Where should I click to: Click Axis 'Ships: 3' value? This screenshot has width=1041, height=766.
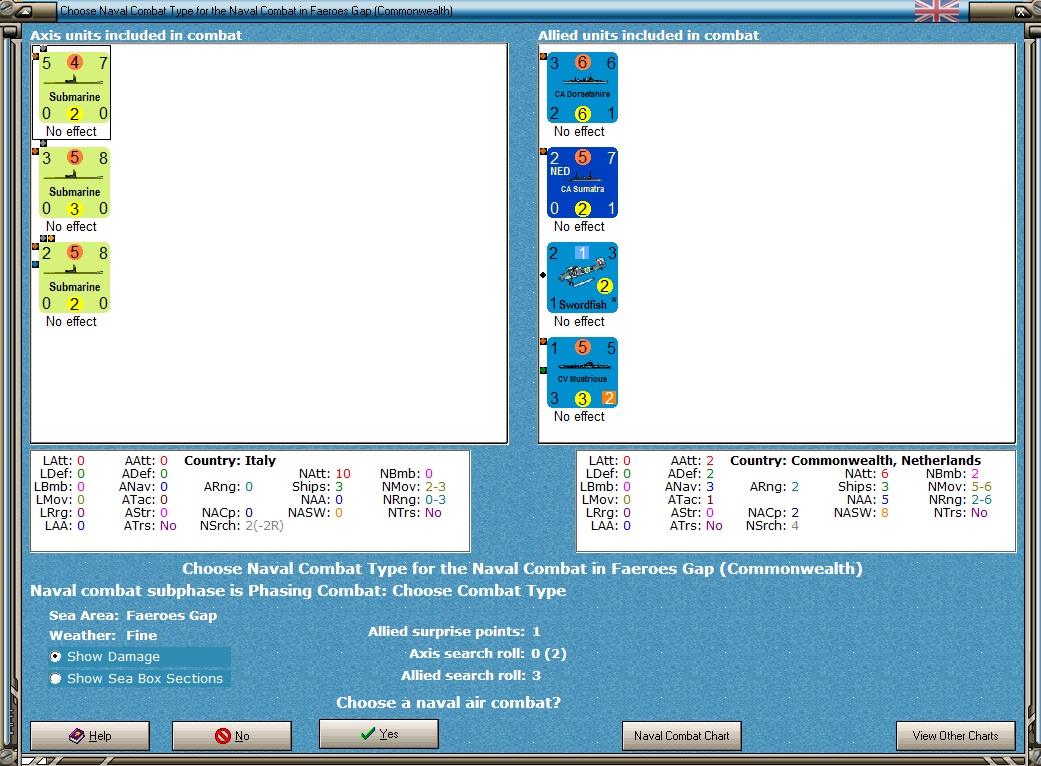[x=317, y=487]
